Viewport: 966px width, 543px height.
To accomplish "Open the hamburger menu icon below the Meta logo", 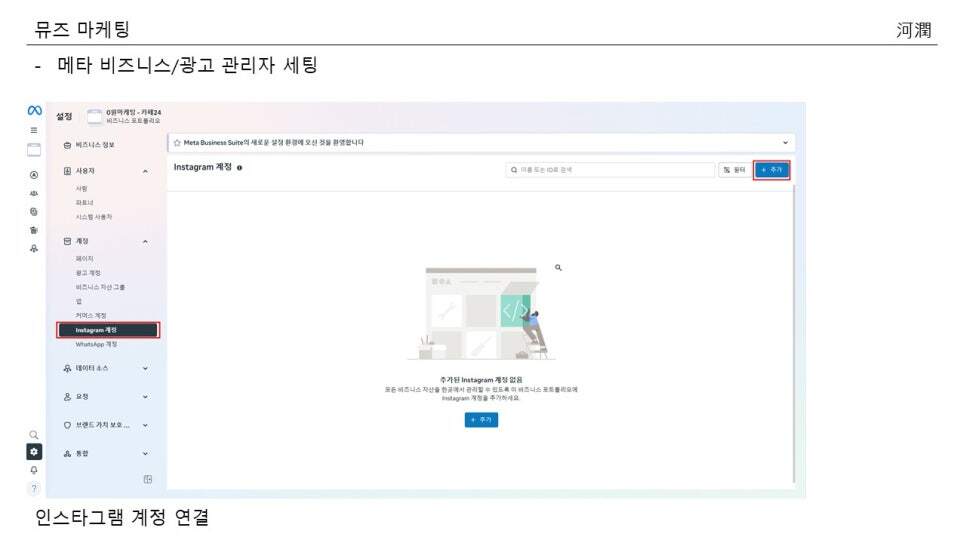I will 34,130.
